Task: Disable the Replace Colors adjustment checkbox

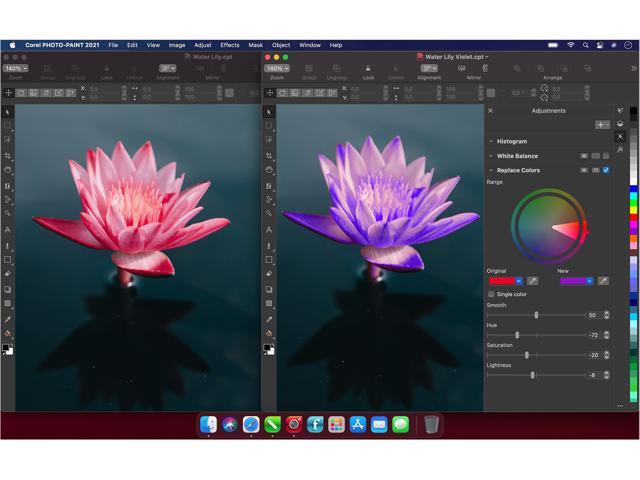Action: (606, 170)
